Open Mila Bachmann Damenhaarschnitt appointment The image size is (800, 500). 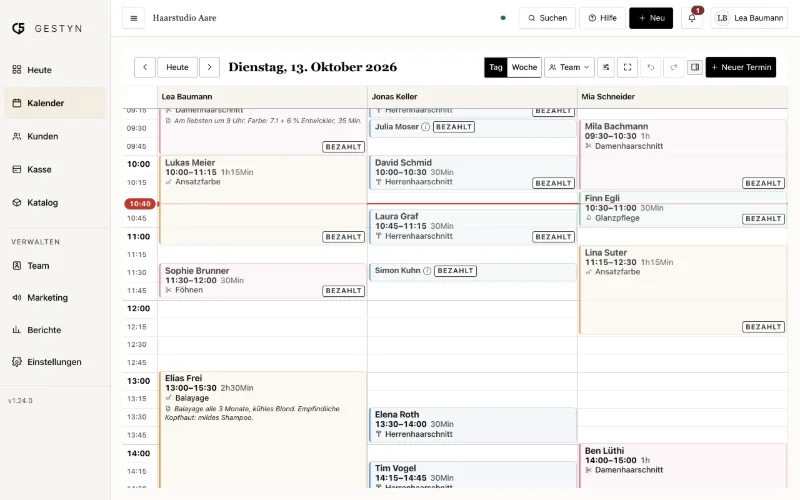coord(683,155)
